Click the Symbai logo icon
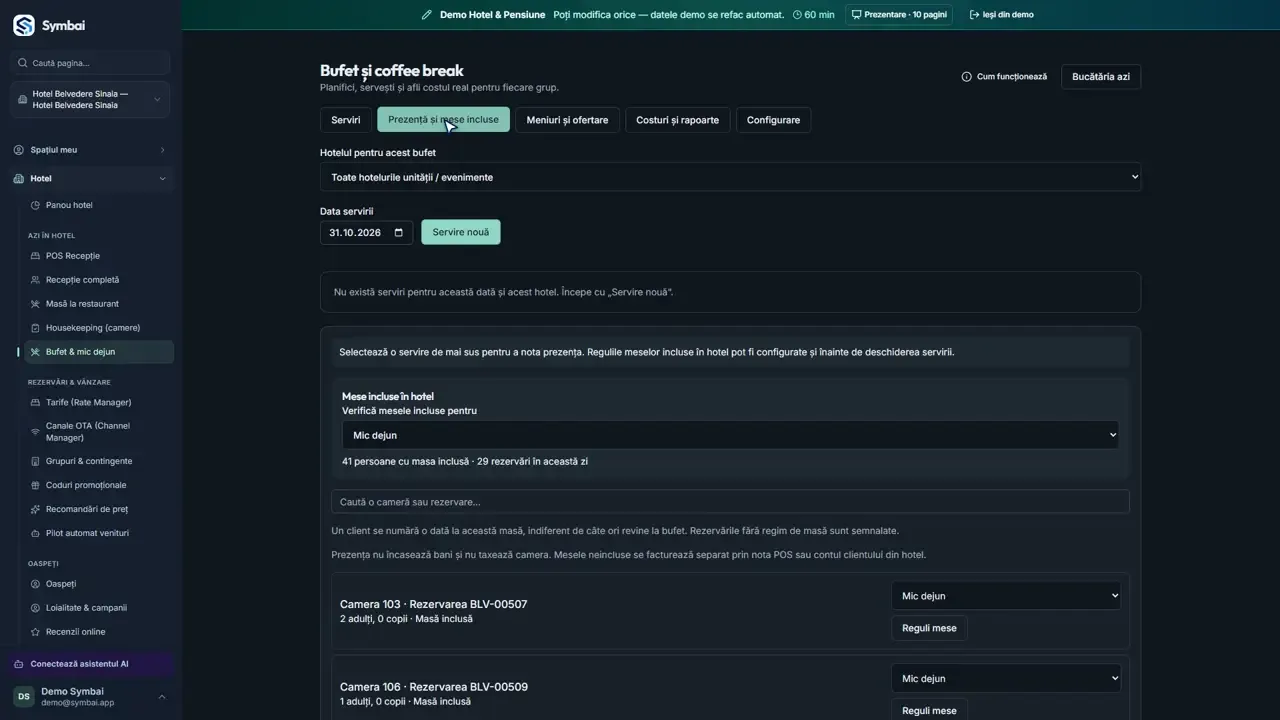Viewport: 1280px width, 720px height. (x=24, y=26)
